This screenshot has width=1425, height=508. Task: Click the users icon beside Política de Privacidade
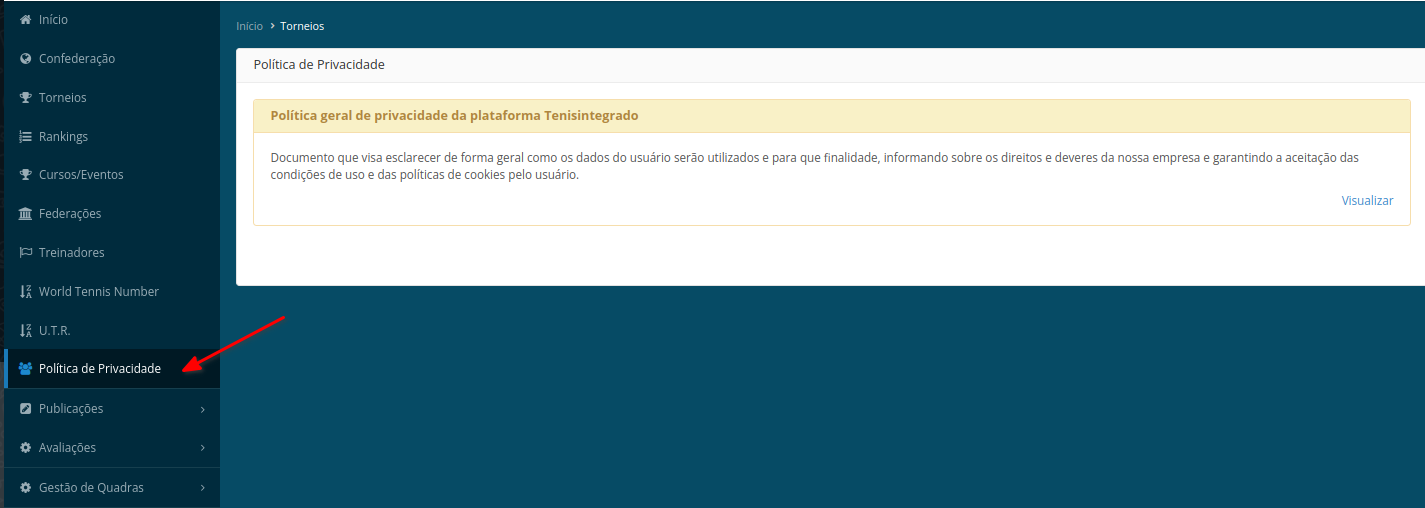click(26, 369)
